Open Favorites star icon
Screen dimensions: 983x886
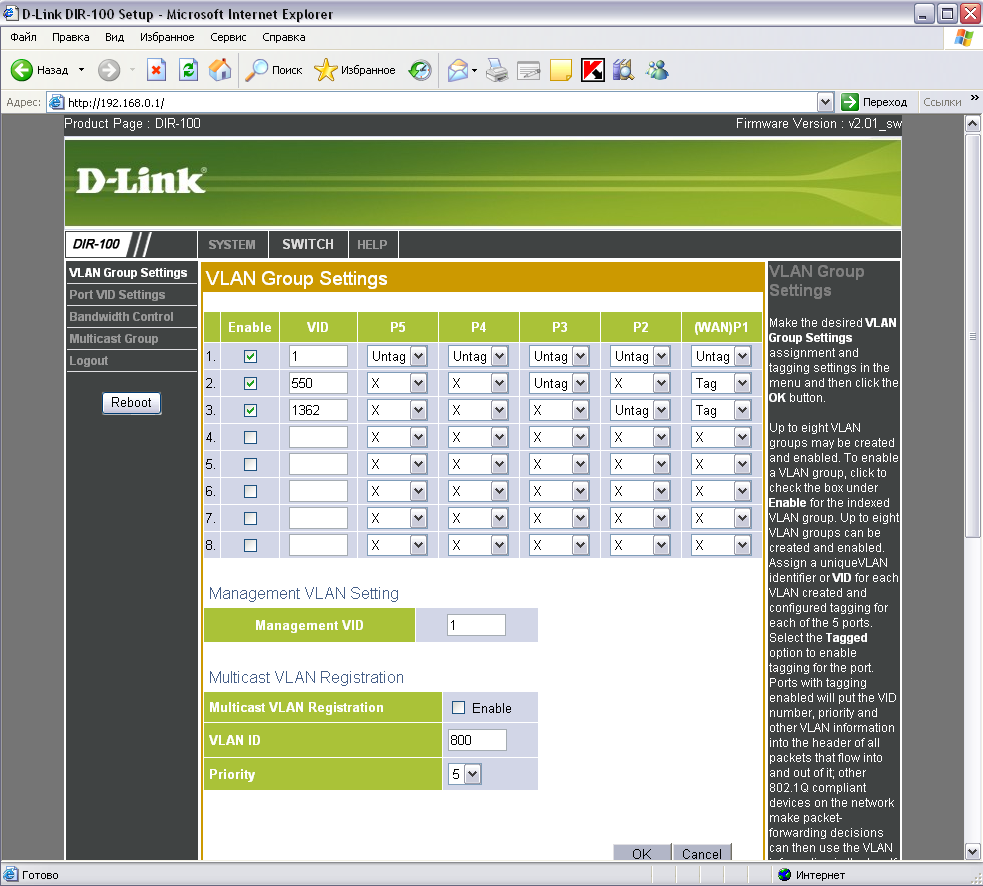(325, 70)
